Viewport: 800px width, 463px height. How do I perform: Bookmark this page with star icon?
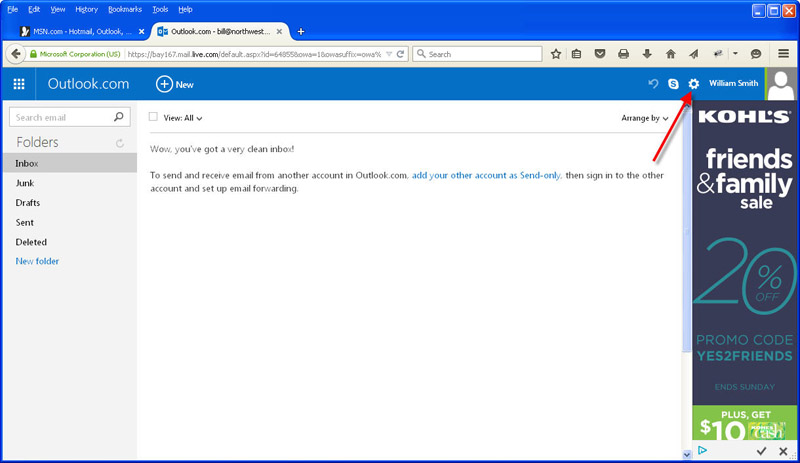coord(556,54)
